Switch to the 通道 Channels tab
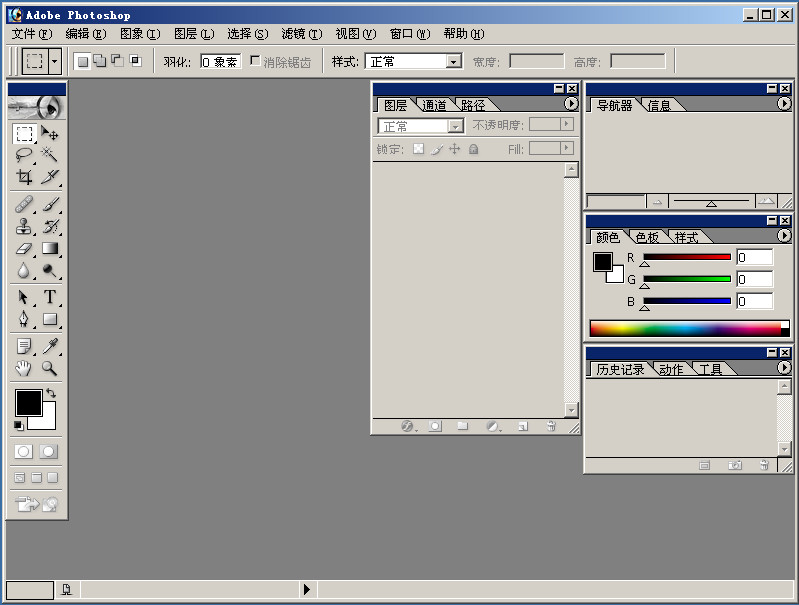Image resolution: width=799 pixels, height=605 pixels. point(435,106)
